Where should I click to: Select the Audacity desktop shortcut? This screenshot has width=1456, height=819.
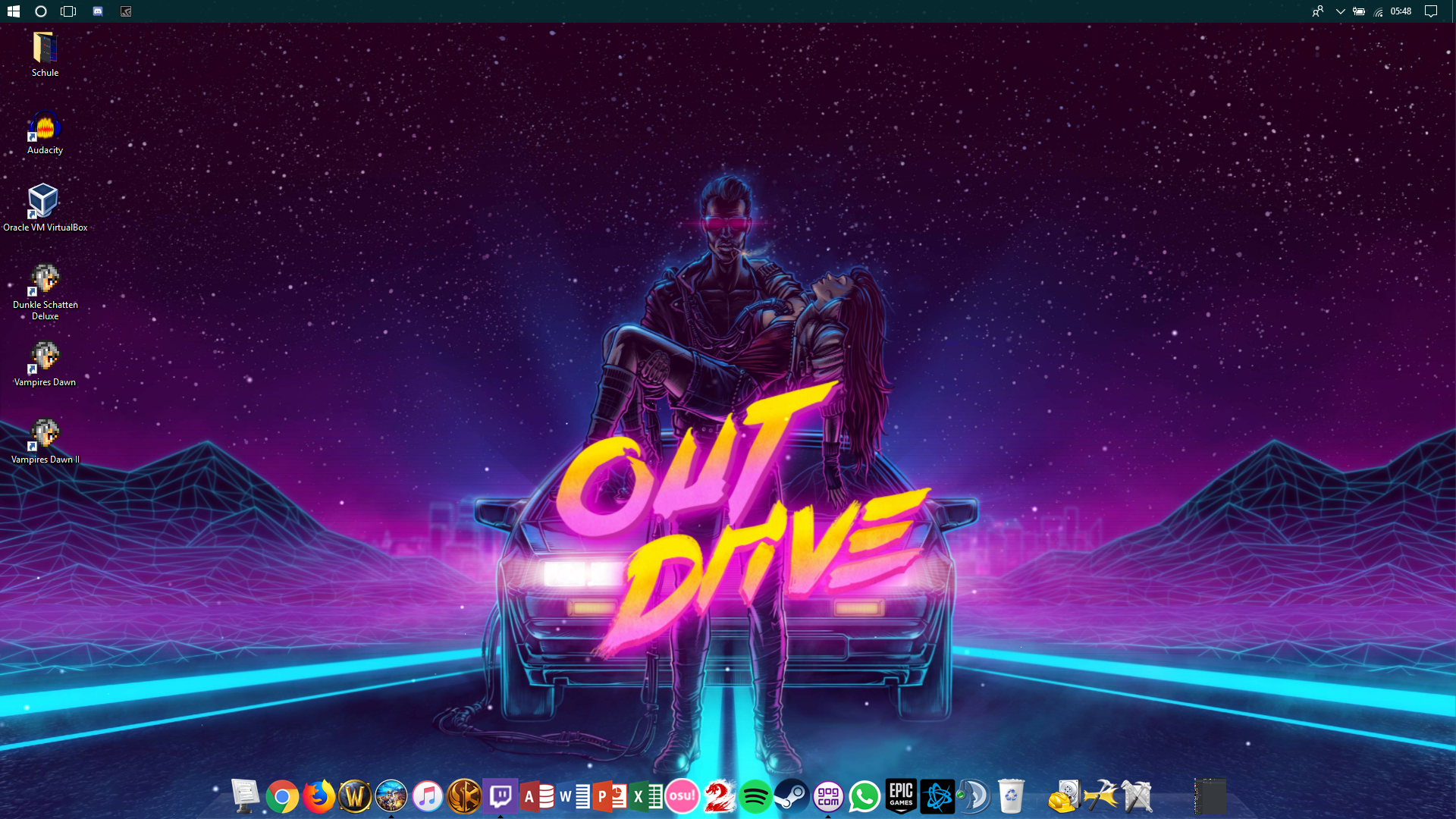45,132
